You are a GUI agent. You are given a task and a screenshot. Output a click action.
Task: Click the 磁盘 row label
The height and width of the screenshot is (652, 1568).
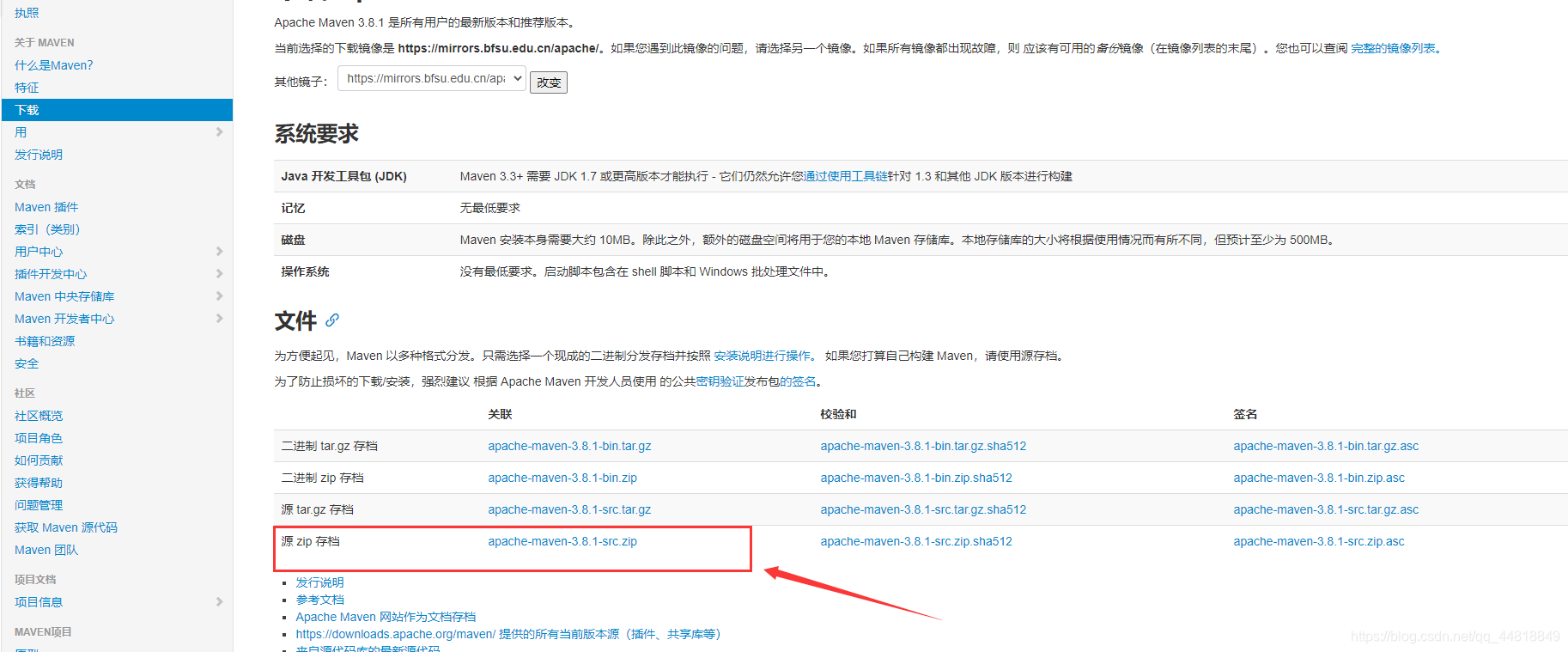coord(293,240)
